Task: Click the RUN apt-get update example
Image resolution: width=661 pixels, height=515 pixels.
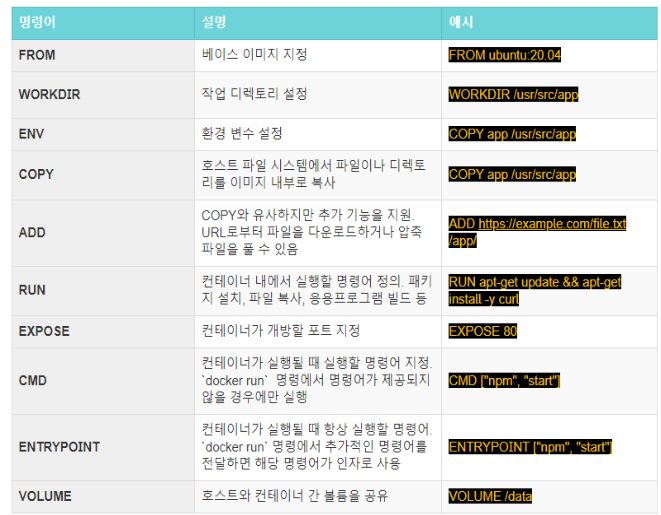Action: 535,290
